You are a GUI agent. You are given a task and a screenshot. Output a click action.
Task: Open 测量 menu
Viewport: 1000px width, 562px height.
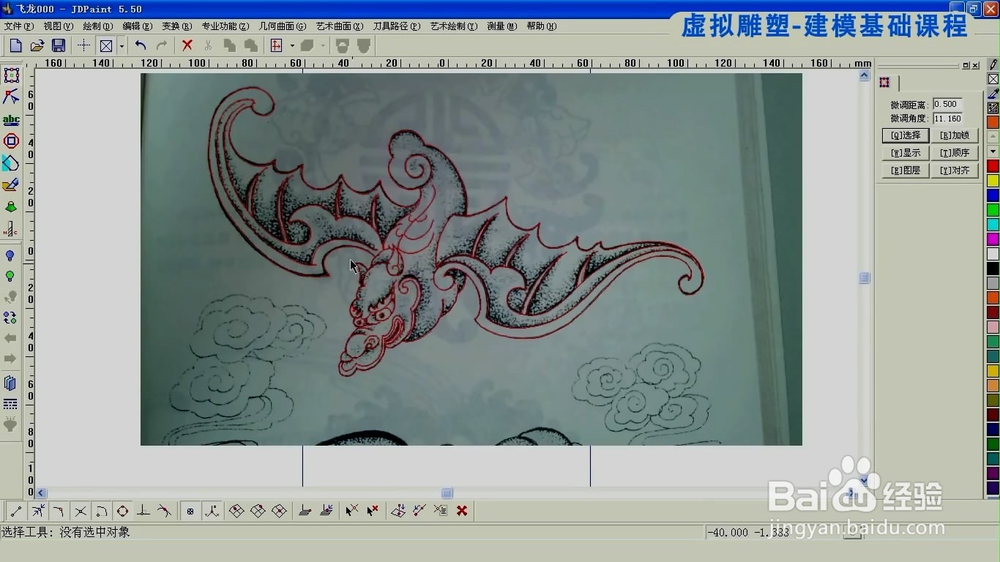502,26
